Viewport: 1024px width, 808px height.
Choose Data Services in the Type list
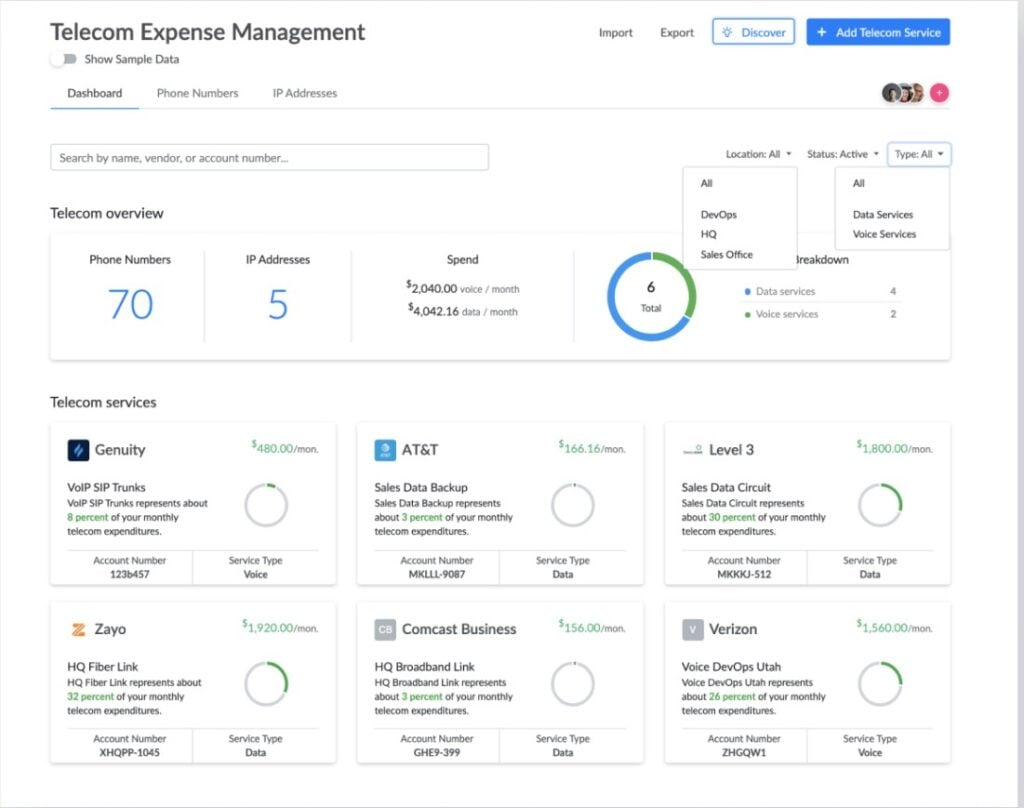tap(883, 214)
